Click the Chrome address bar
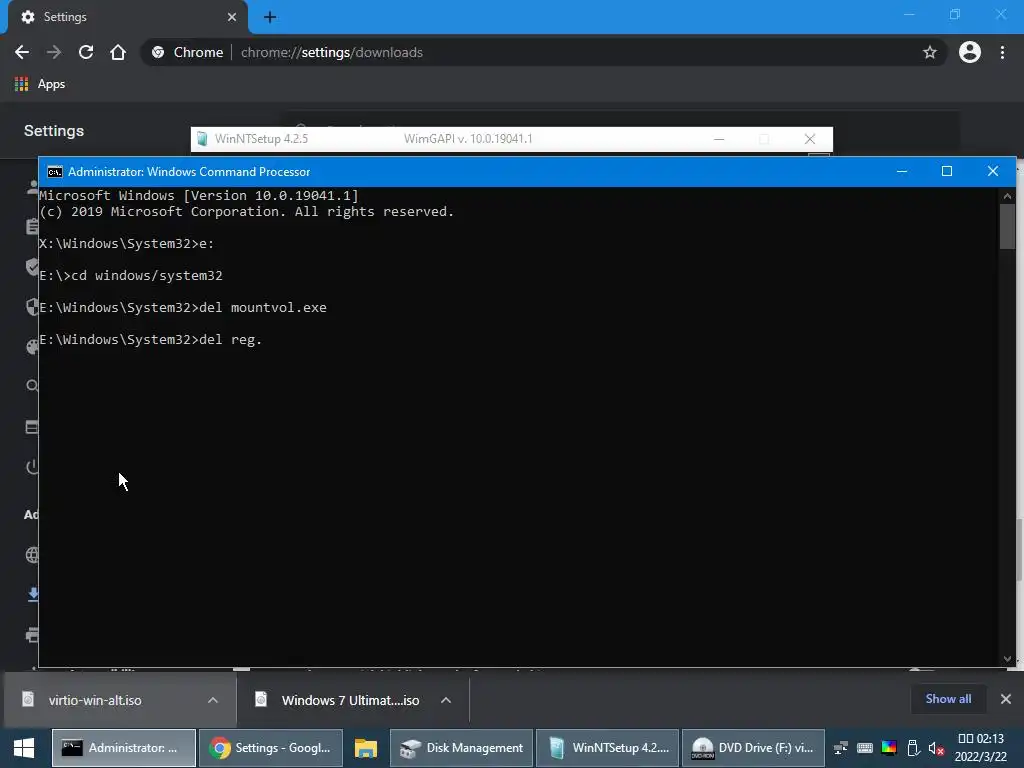The width and height of the screenshot is (1024, 768). tap(542, 52)
